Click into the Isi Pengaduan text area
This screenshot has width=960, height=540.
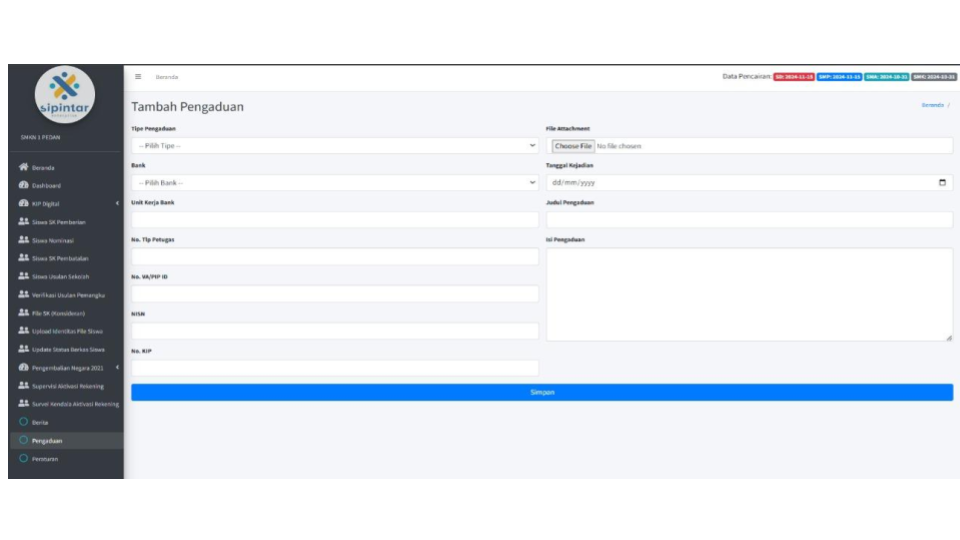click(749, 295)
